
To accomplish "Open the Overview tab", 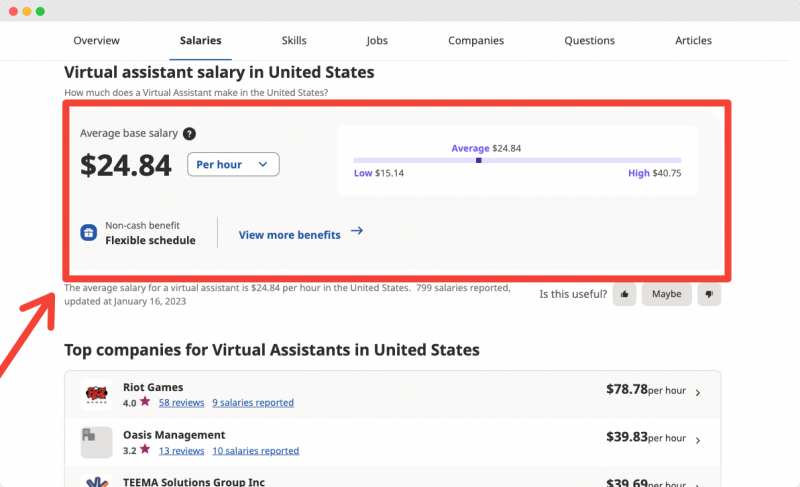I will pos(96,40).
